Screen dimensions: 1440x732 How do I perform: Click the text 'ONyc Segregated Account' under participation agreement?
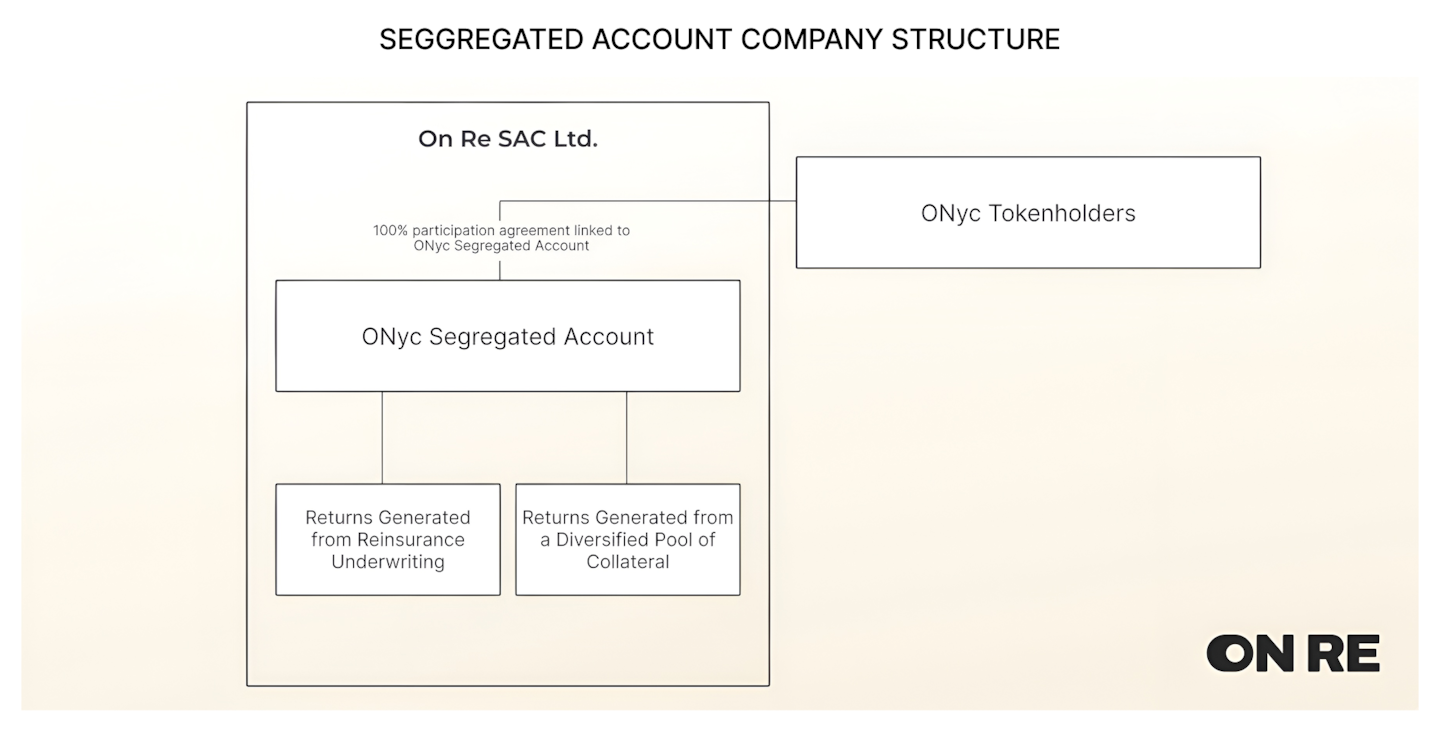pyautogui.click(x=502, y=246)
